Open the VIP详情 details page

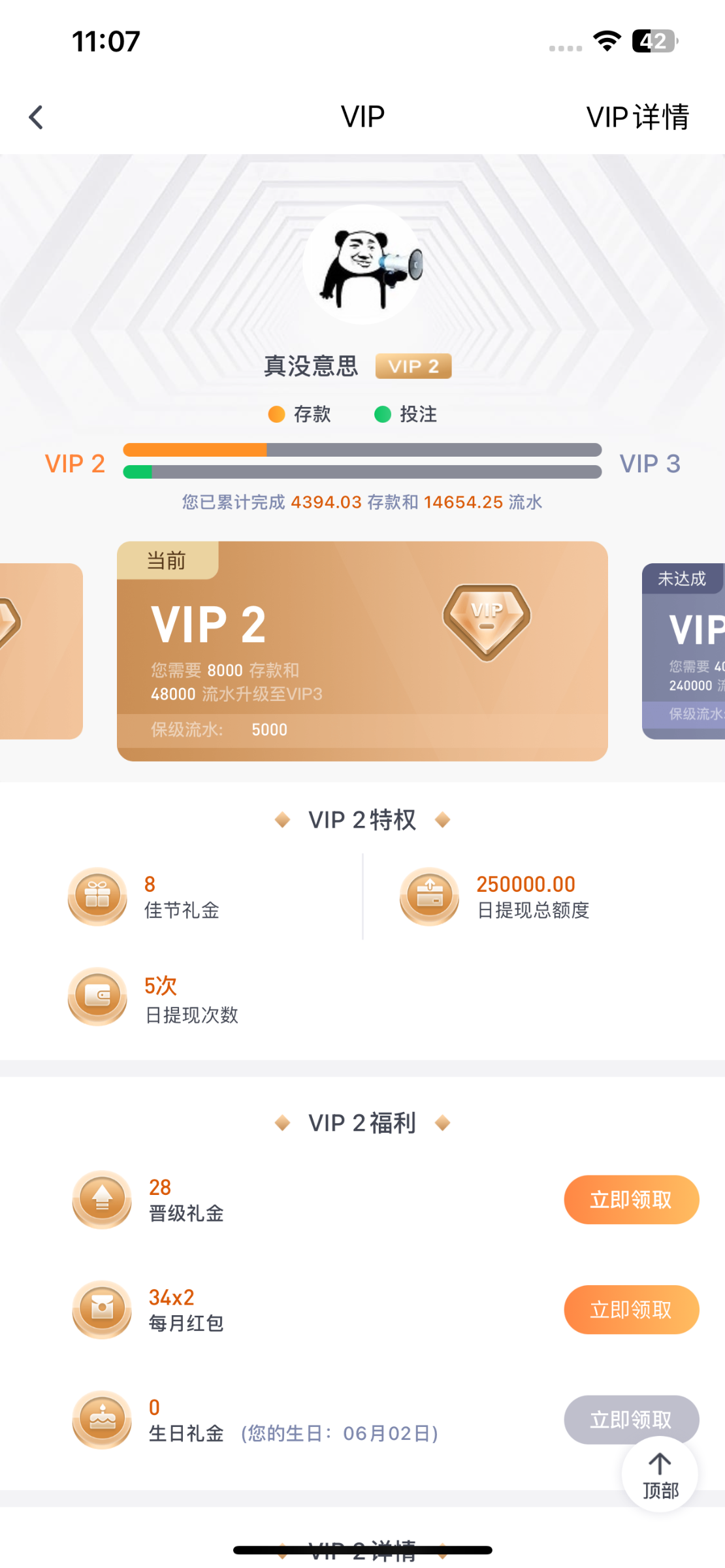[x=637, y=118]
